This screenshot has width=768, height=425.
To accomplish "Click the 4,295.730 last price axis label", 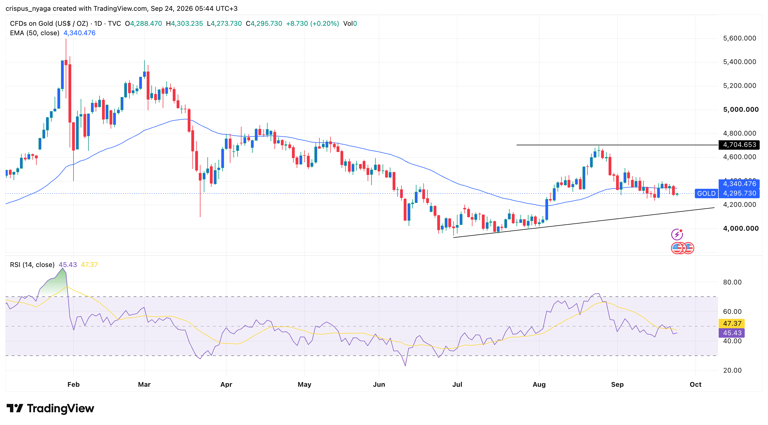I will click(739, 193).
